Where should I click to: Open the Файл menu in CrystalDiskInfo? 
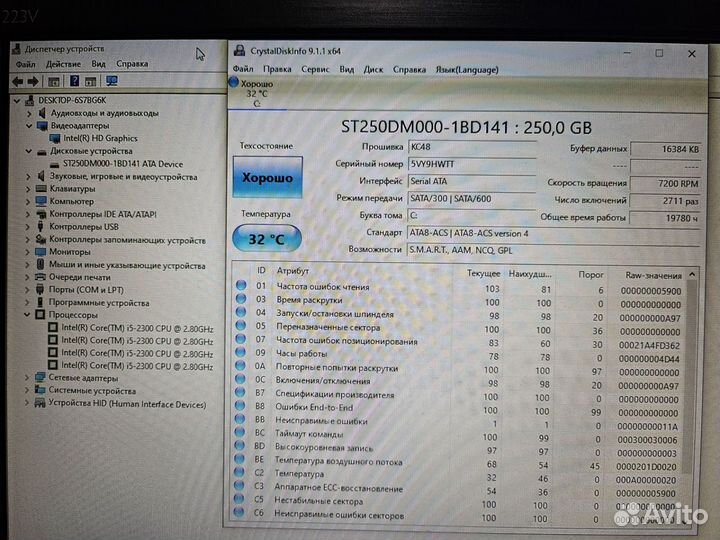click(x=243, y=69)
